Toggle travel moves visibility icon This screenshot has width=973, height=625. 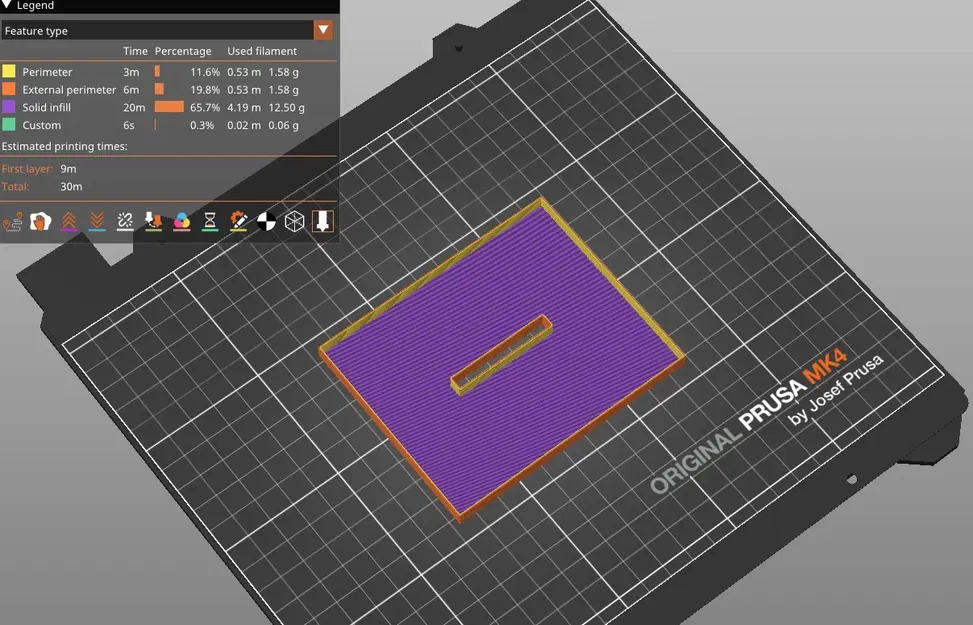(x=12, y=222)
